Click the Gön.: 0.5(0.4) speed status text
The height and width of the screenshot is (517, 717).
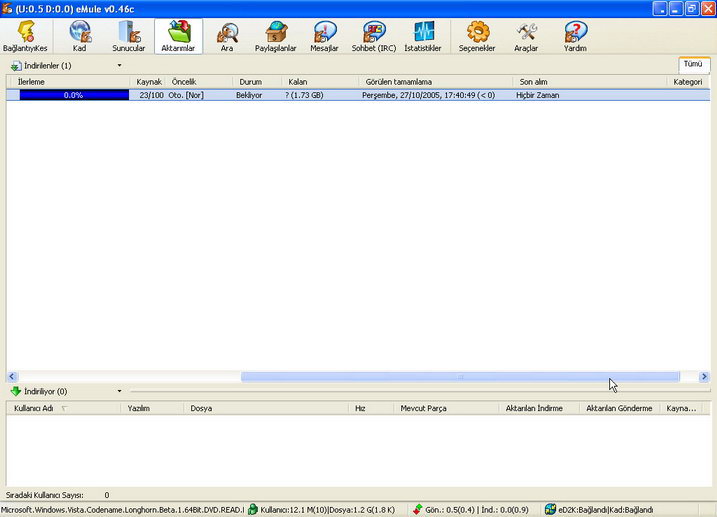point(477,509)
